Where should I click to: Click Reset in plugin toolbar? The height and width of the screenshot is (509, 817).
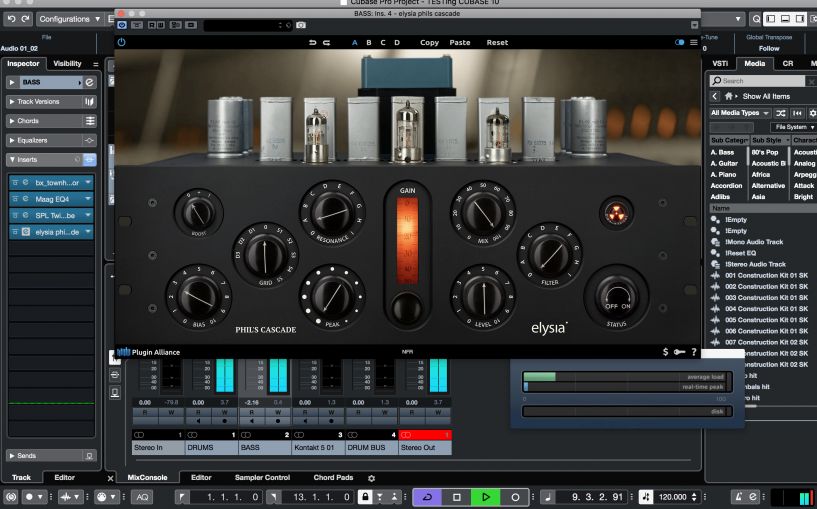(497, 43)
